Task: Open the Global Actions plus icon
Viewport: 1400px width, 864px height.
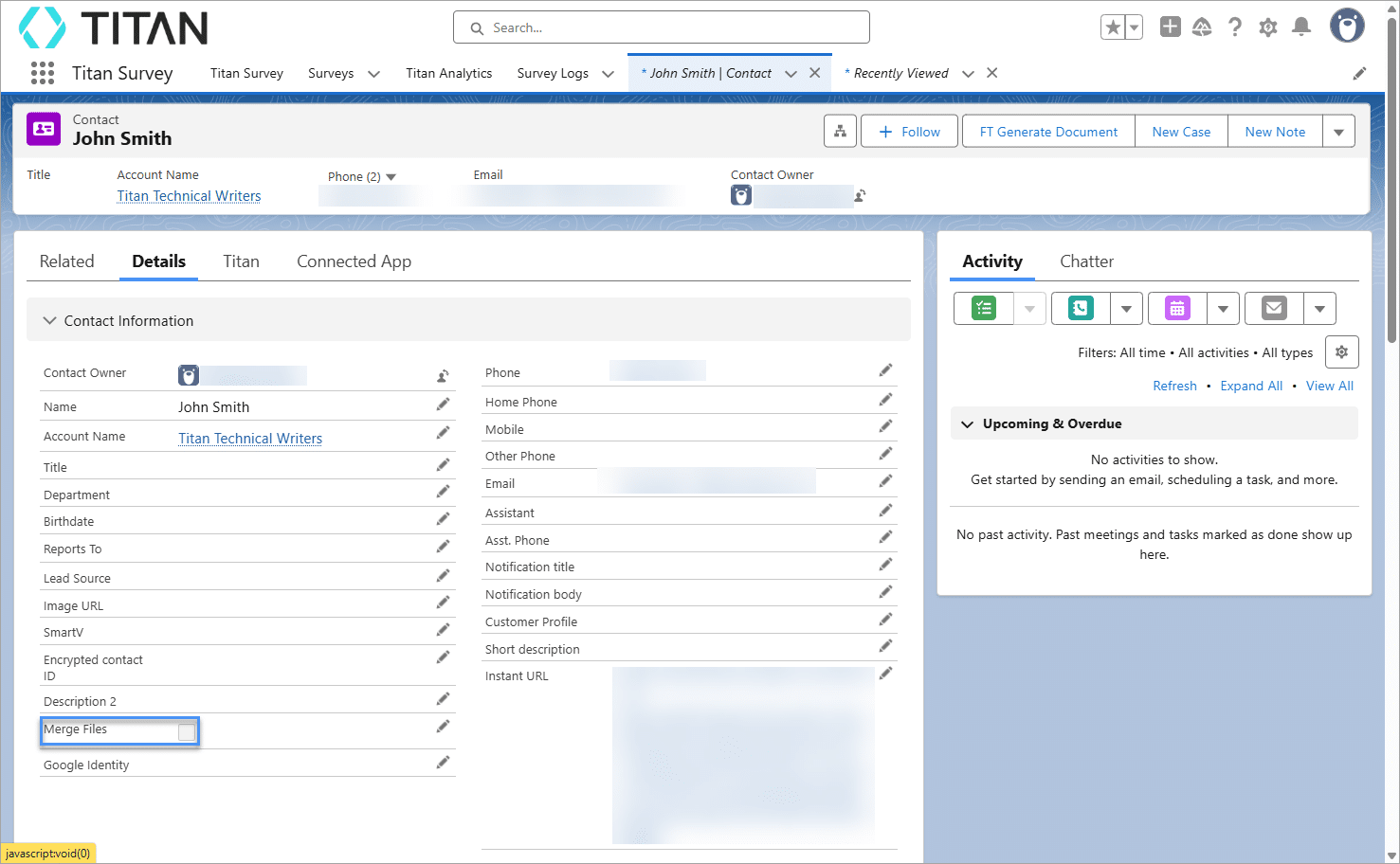Action: (x=1171, y=27)
